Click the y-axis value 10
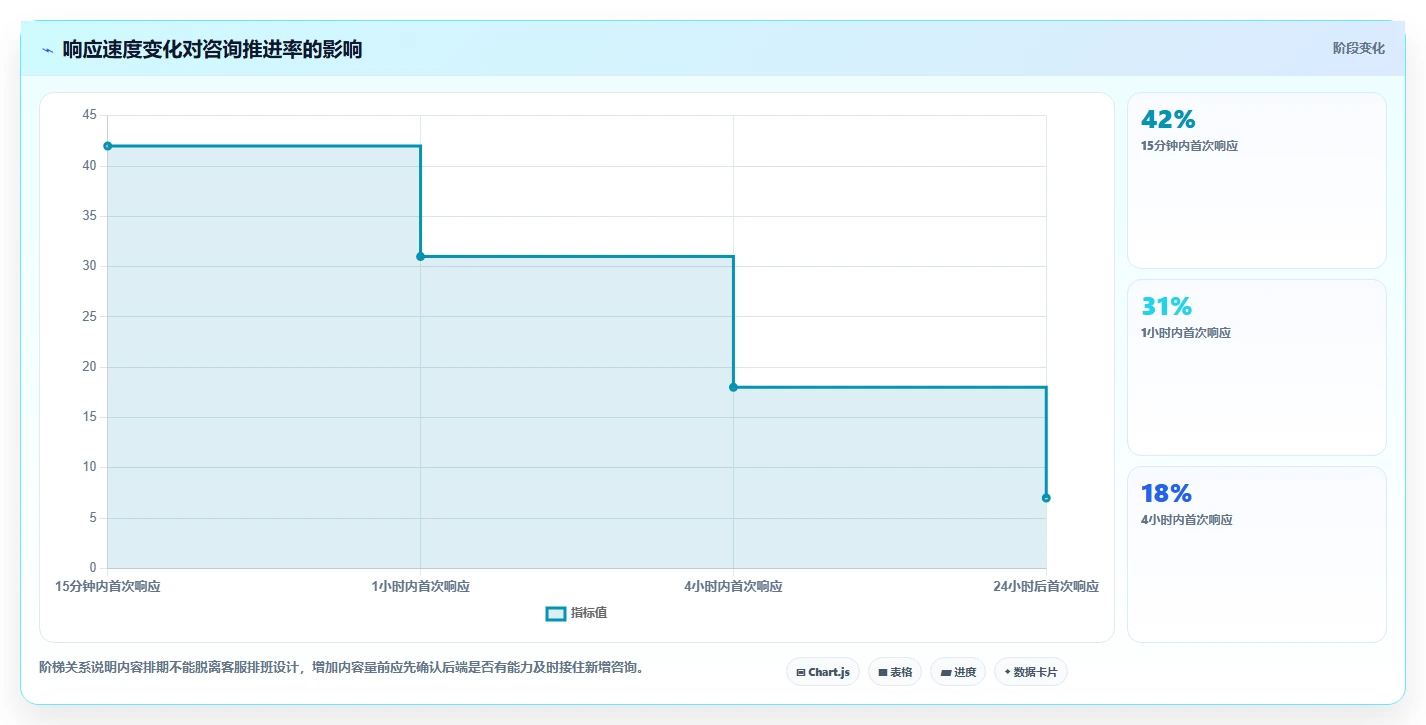Viewport: 1426px width, 725px height. tap(89, 467)
